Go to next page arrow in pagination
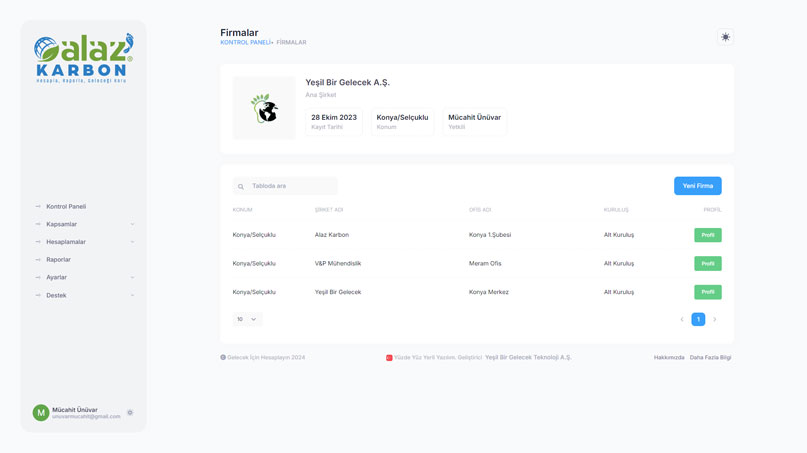 714,319
